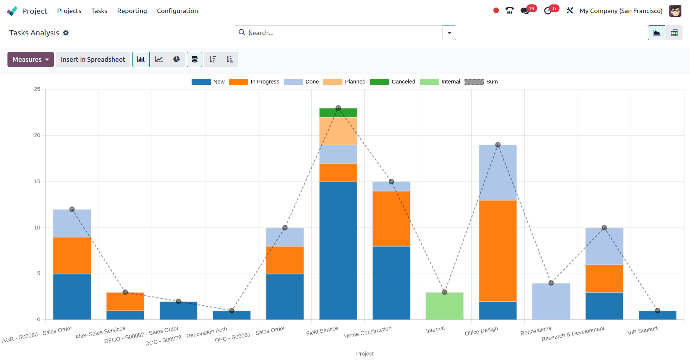Open the conversations messages icon
690x360 pixels.
click(x=525, y=11)
